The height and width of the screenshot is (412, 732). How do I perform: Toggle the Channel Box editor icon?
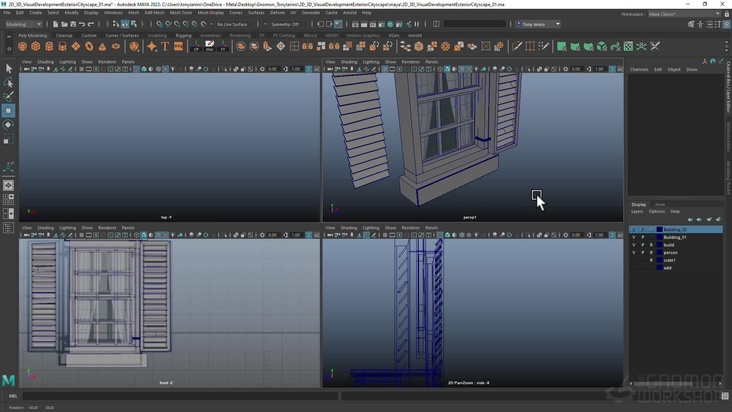click(727, 24)
